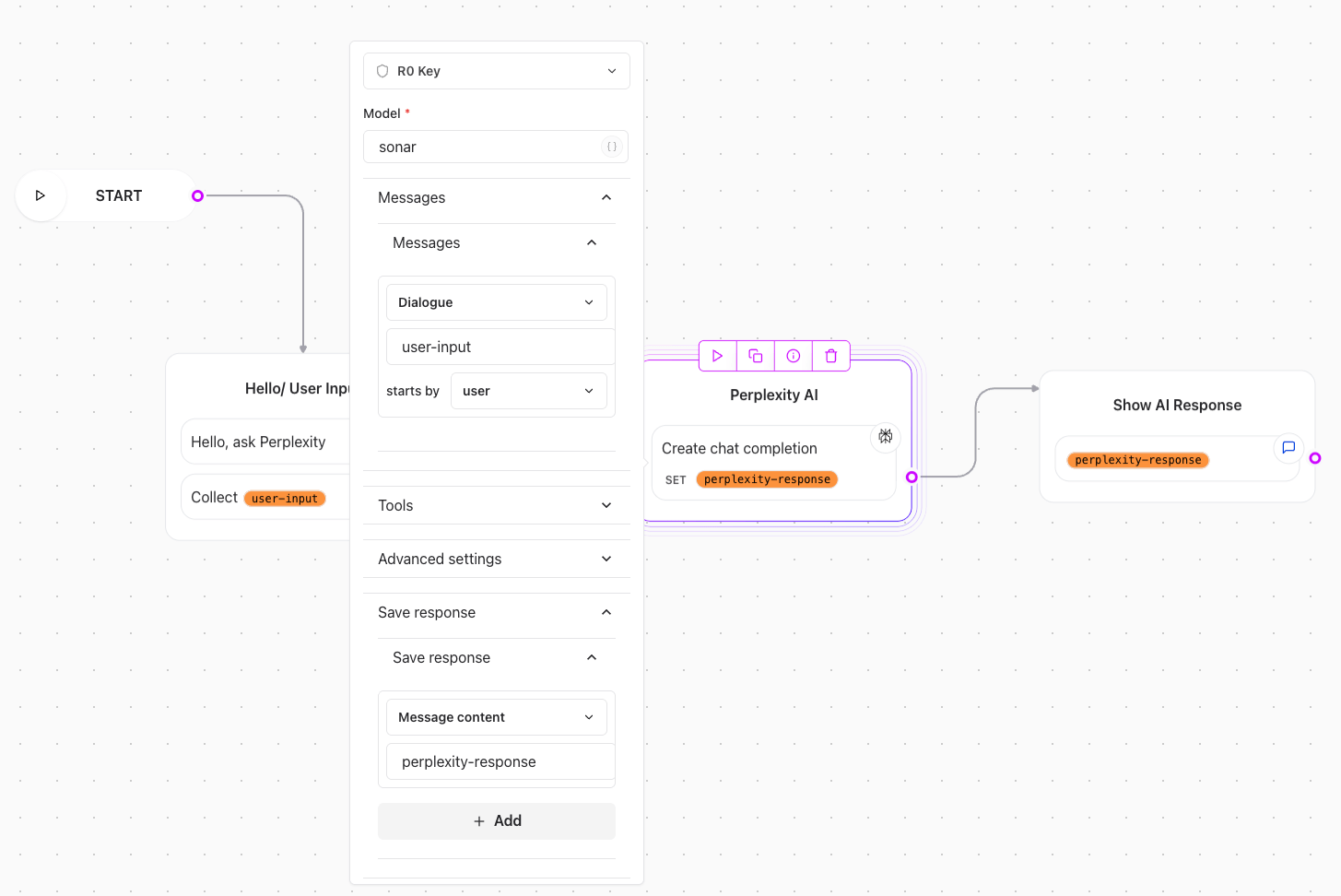Click the Hello, ask Perplexity message bubble
This screenshot has height=896, width=1341.
[x=265, y=442]
